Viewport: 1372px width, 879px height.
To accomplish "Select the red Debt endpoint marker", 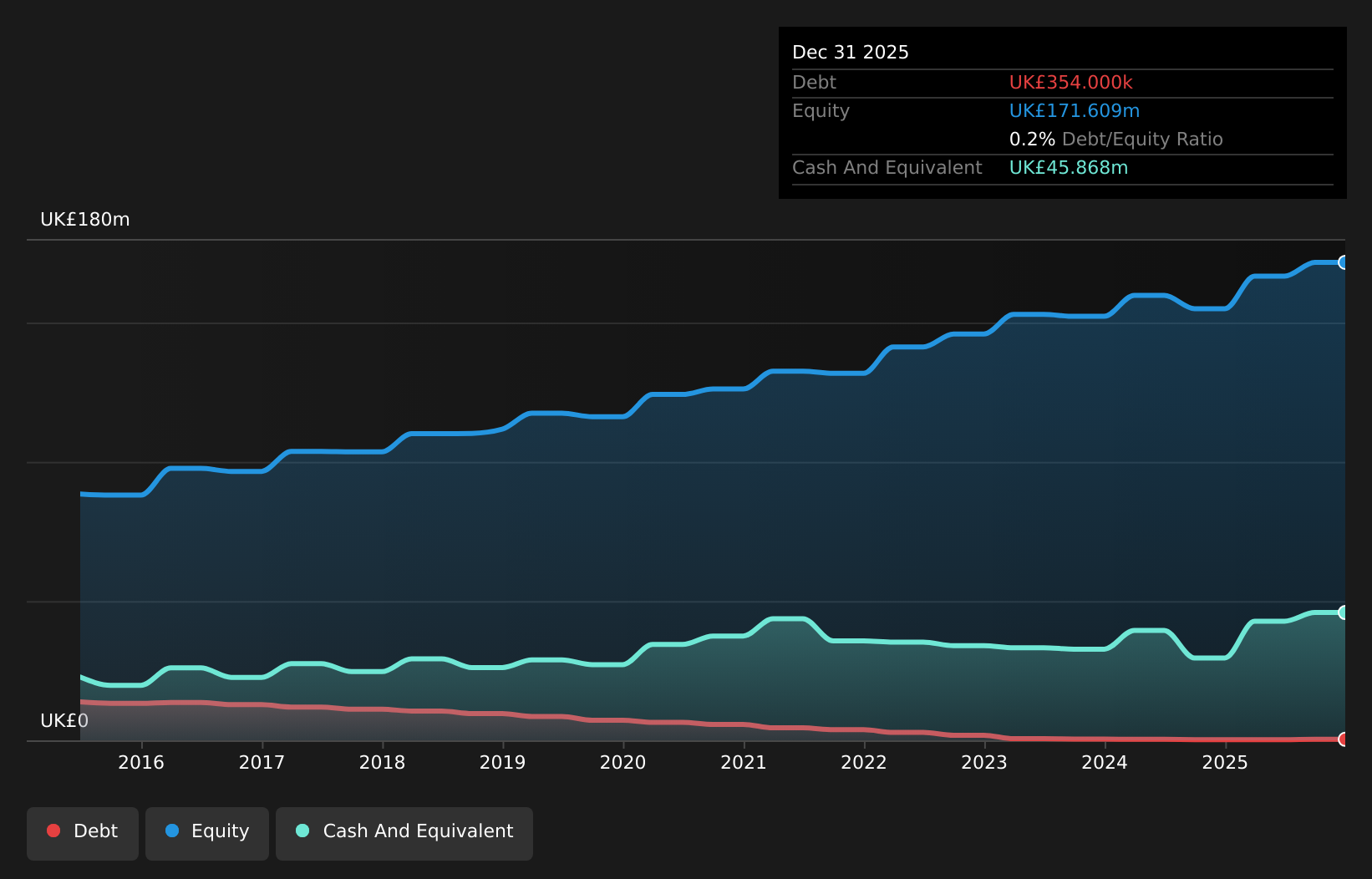I will click(x=1344, y=739).
